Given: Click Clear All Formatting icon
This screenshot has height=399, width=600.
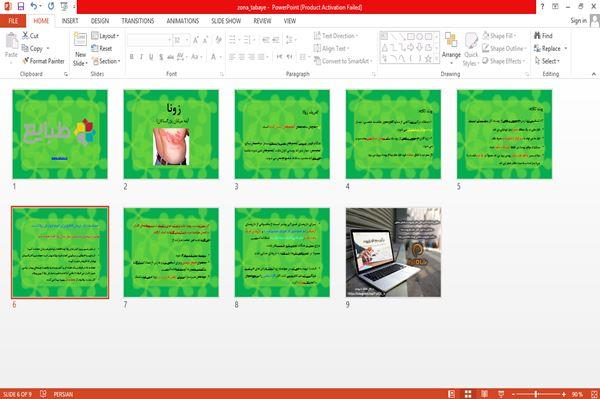Looking at the screenshot, I should click(218, 40).
